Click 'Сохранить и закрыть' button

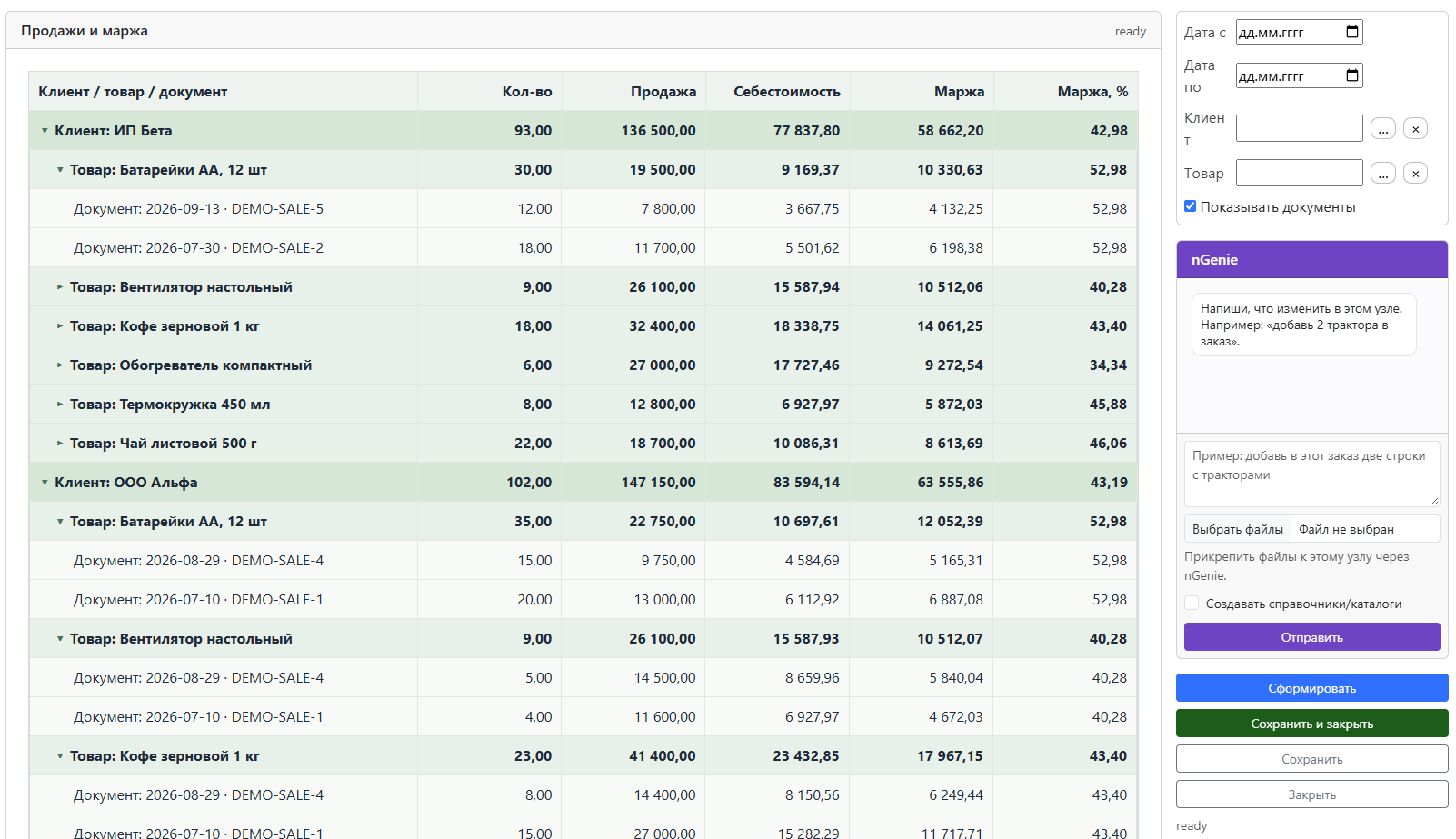1311,724
